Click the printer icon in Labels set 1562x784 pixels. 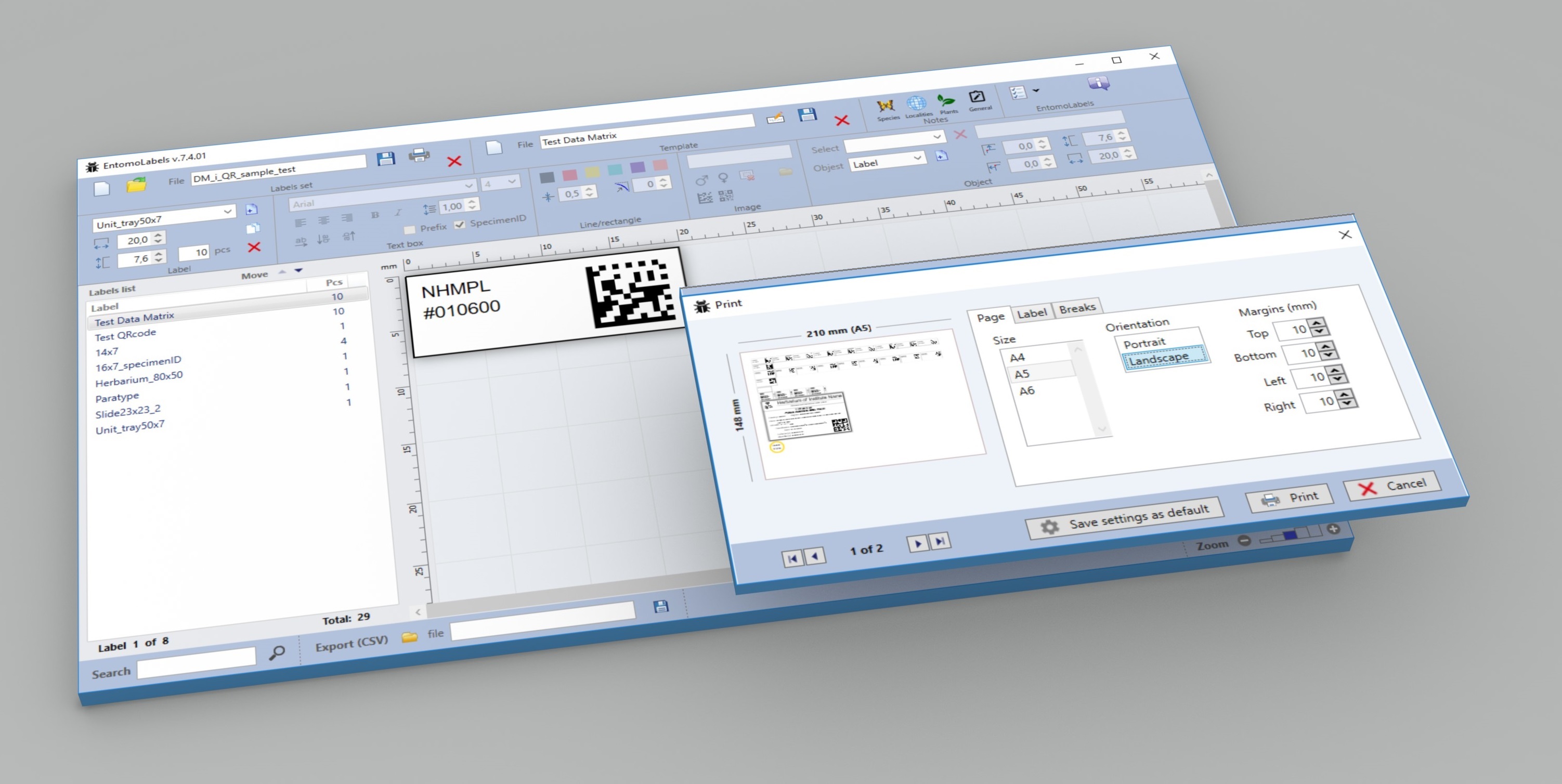(419, 155)
